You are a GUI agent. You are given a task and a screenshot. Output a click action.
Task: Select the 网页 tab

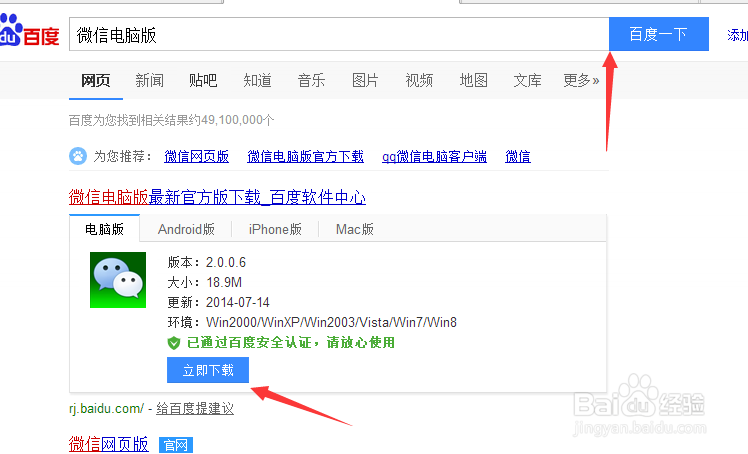(x=95, y=80)
